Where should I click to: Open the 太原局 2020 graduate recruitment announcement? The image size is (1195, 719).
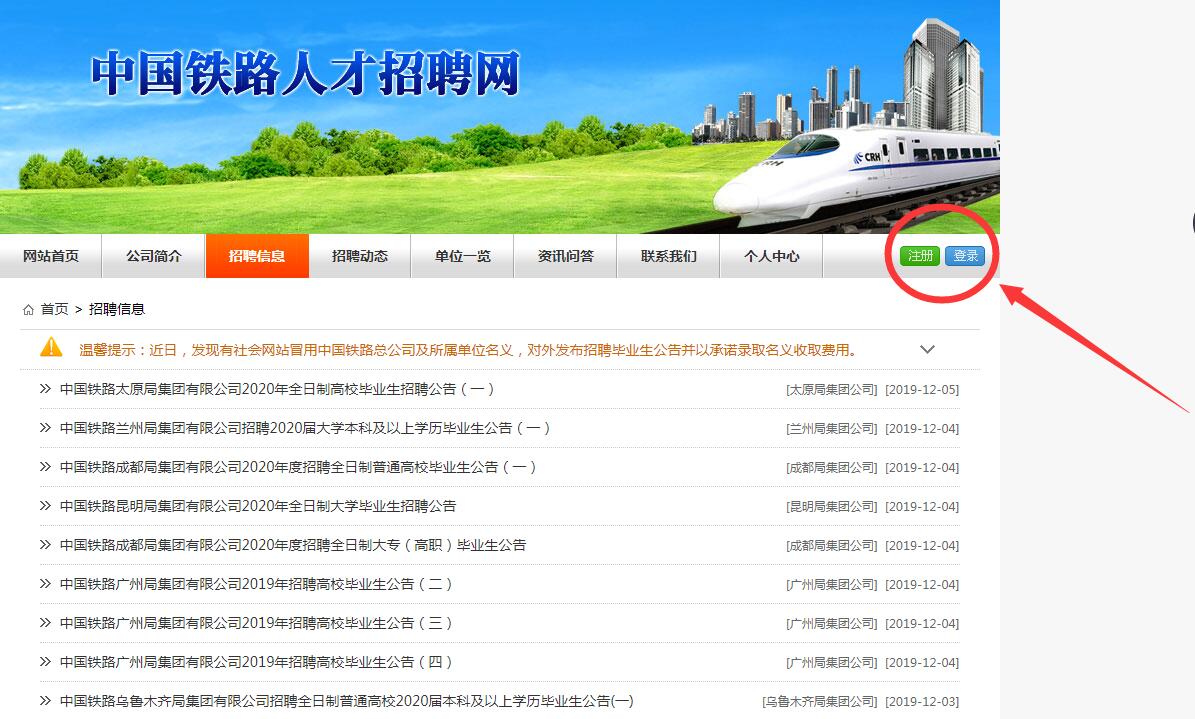coord(277,390)
